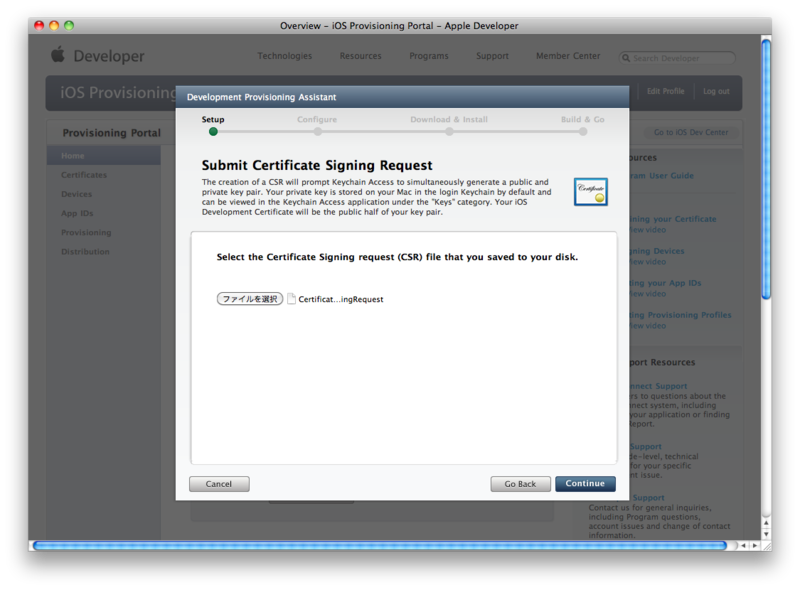Click the search magnifier icon

click(626, 58)
